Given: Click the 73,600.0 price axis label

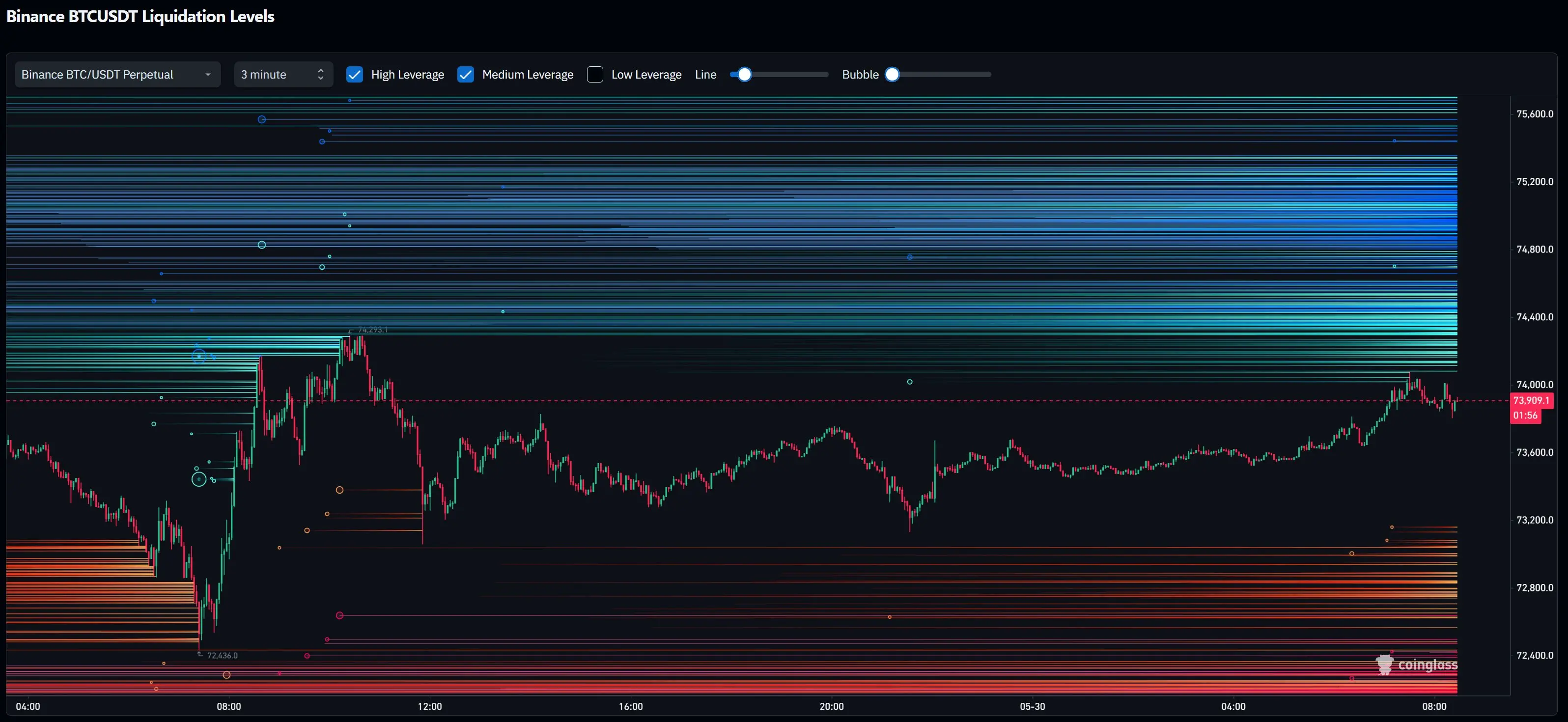Looking at the screenshot, I should point(1535,452).
